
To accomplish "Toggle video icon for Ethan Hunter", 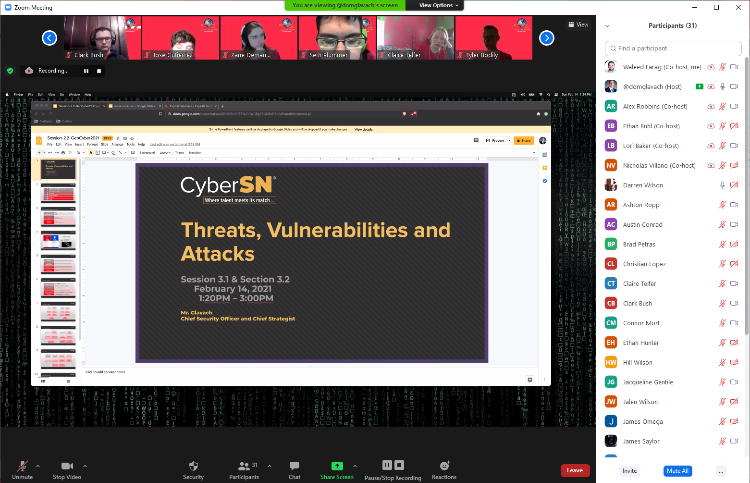I will pos(734,342).
